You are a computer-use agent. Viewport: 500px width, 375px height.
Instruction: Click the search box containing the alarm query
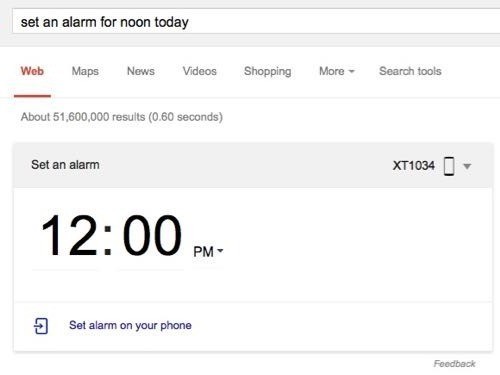point(256,22)
